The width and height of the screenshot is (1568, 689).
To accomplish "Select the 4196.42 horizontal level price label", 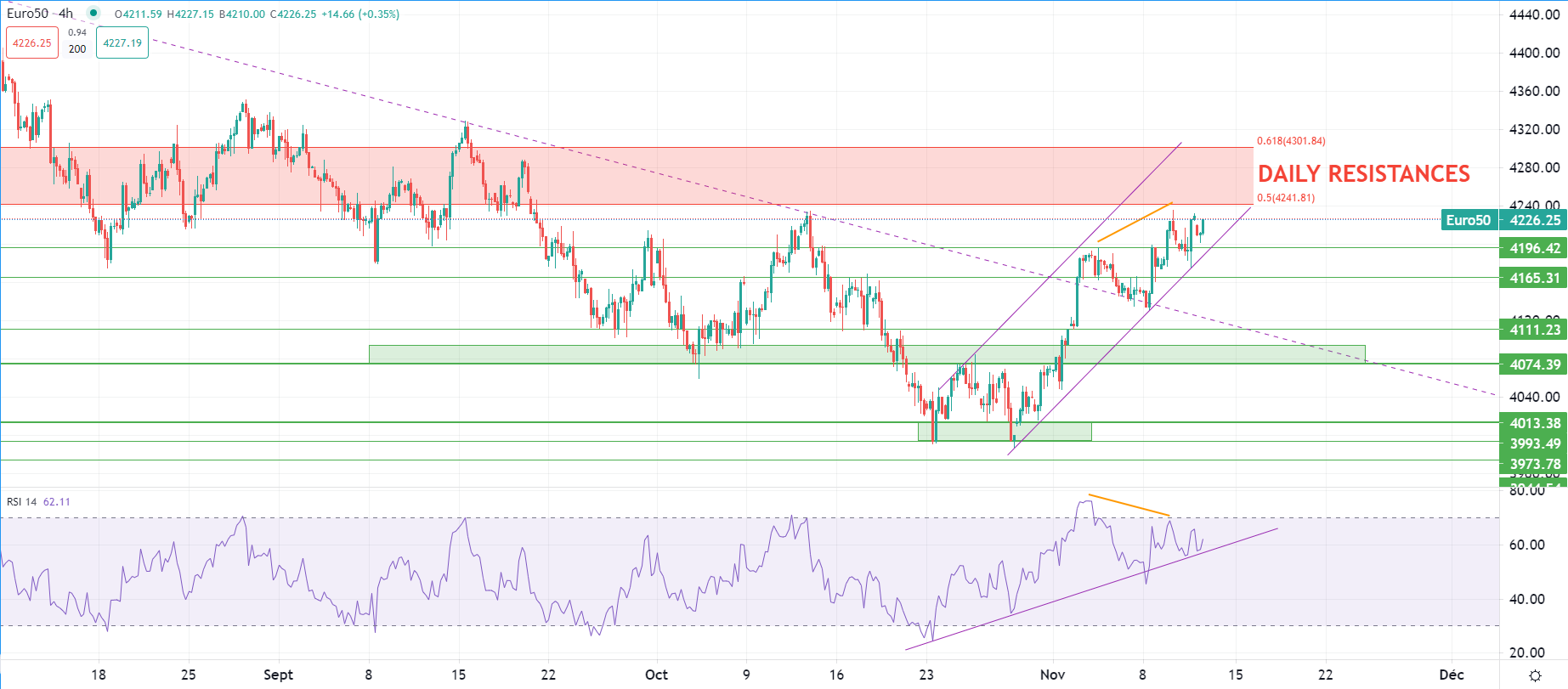I will point(1534,249).
